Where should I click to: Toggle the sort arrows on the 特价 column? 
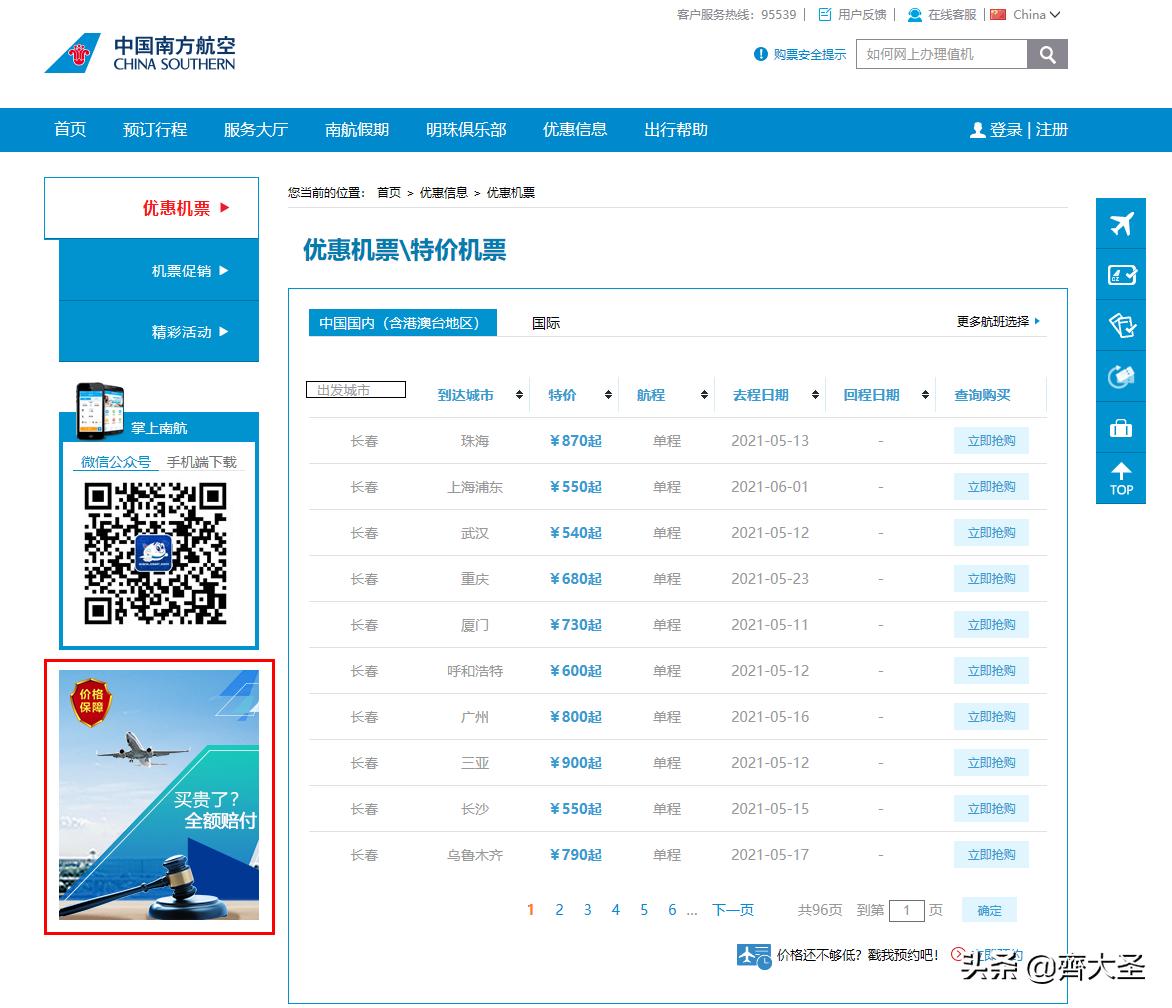tap(606, 395)
